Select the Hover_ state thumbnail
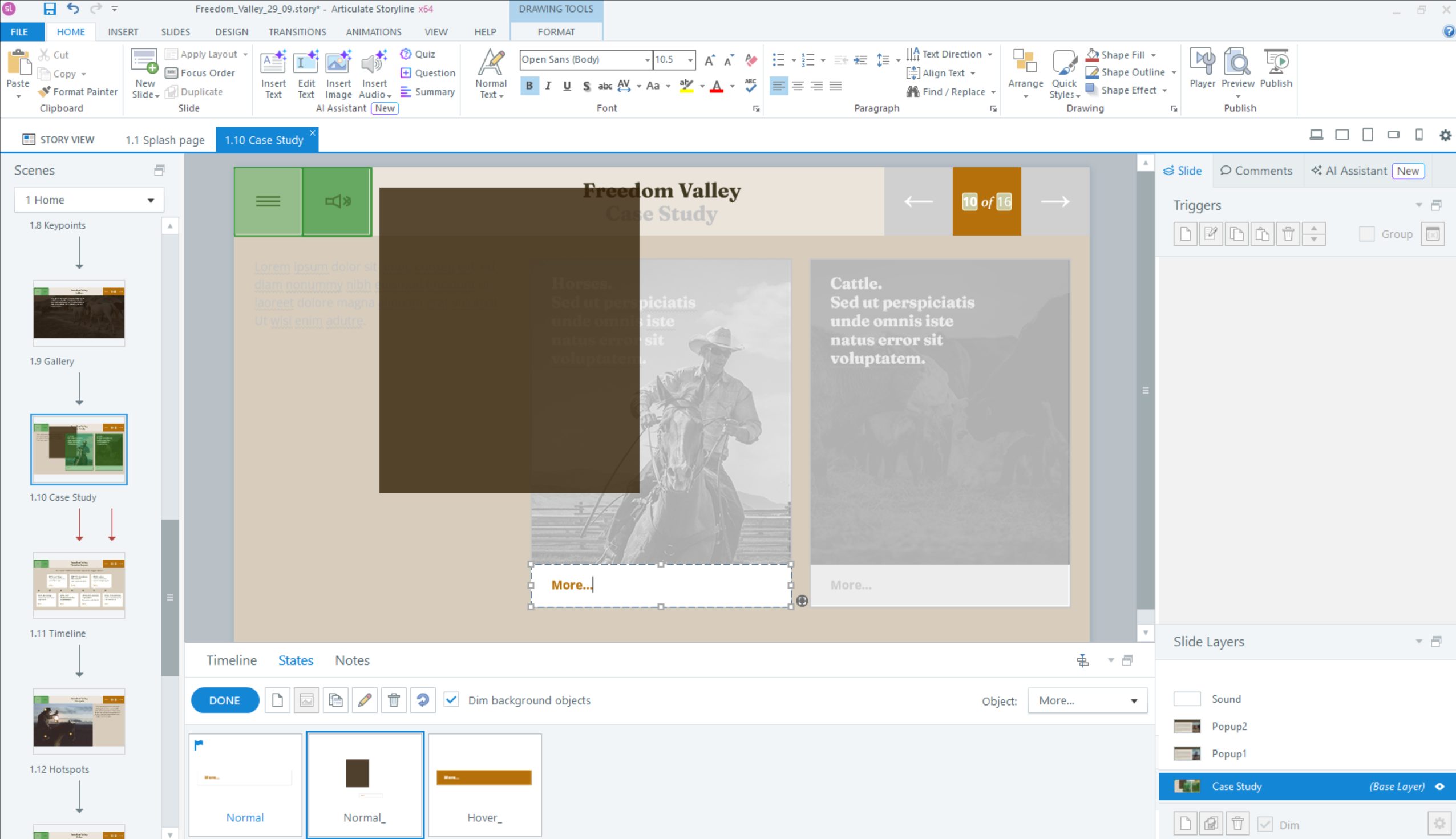Image resolution: width=1456 pixels, height=839 pixels. [x=485, y=784]
